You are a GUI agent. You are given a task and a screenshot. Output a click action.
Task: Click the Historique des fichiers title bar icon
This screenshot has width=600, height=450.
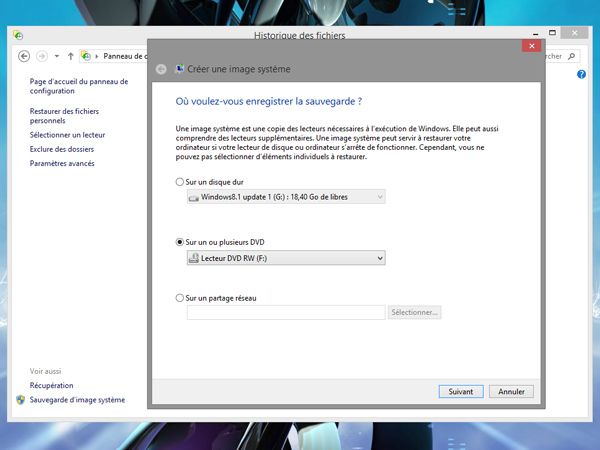18,35
